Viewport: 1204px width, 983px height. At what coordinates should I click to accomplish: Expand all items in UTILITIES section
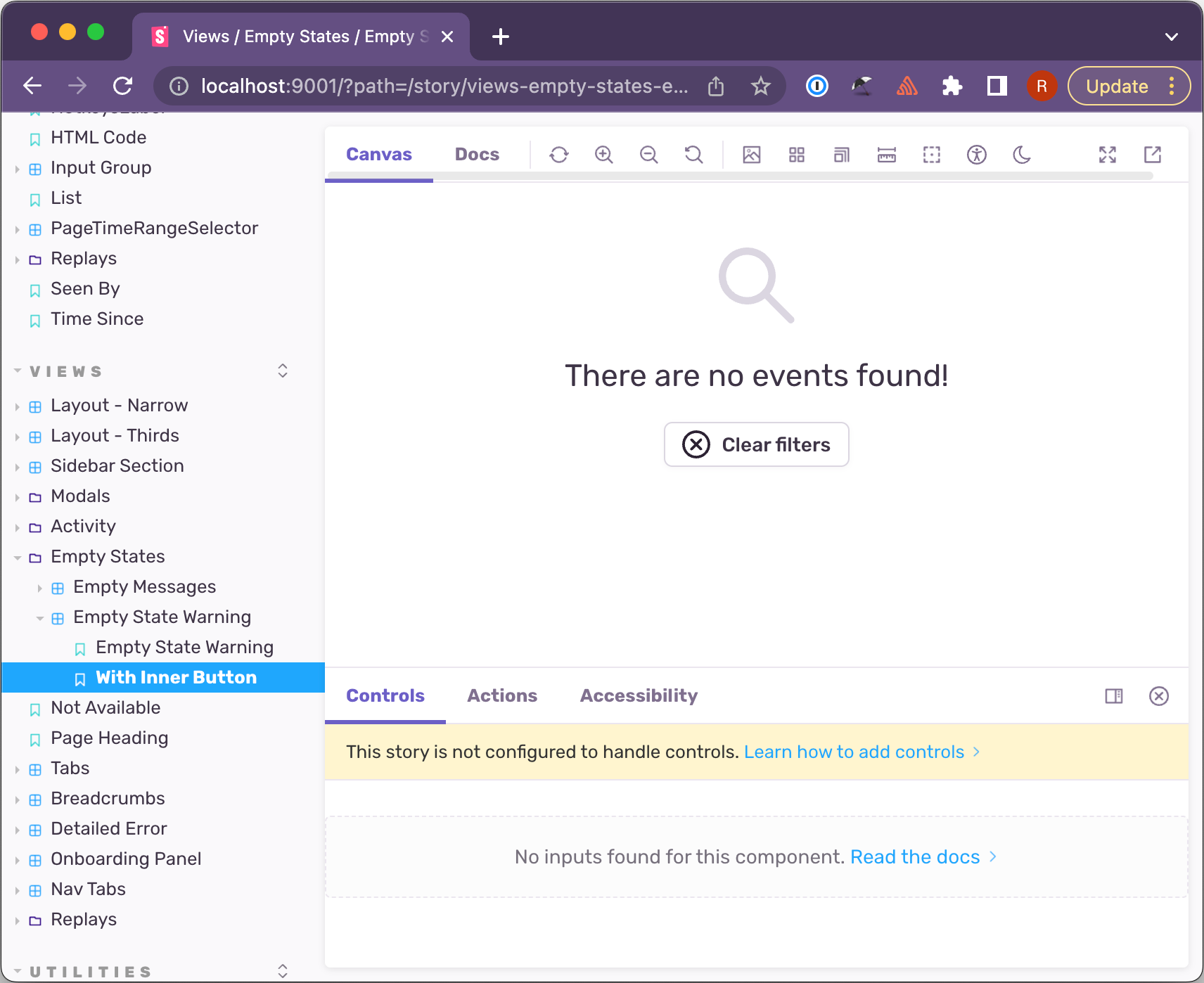(x=283, y=971)
